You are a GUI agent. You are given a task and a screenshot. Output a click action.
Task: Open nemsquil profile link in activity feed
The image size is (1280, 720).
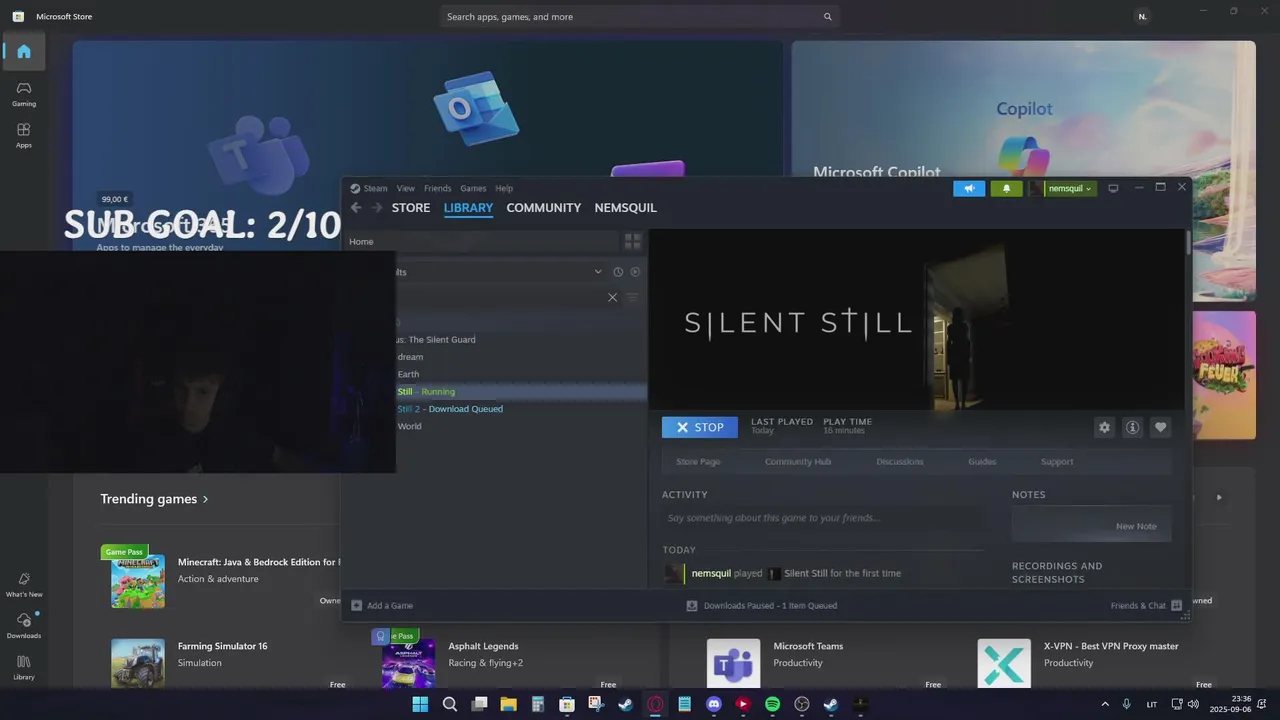click(711, 574)
